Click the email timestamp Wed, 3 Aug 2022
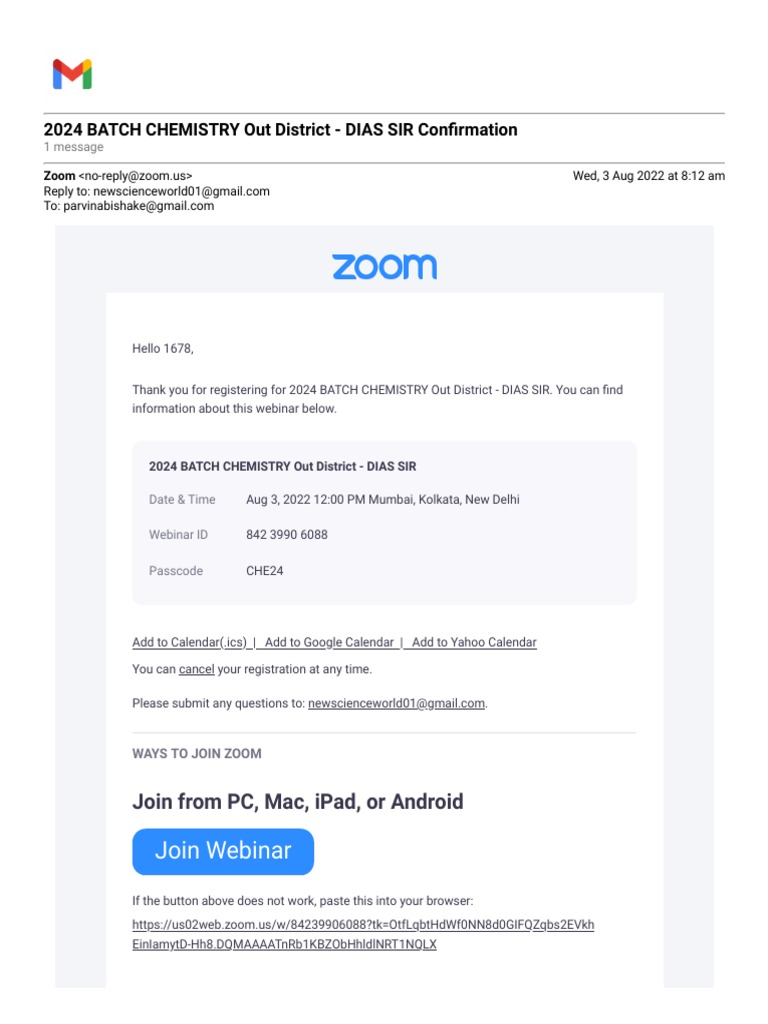This screenshot has width=768, height=1024. click(x=648, y=176)
